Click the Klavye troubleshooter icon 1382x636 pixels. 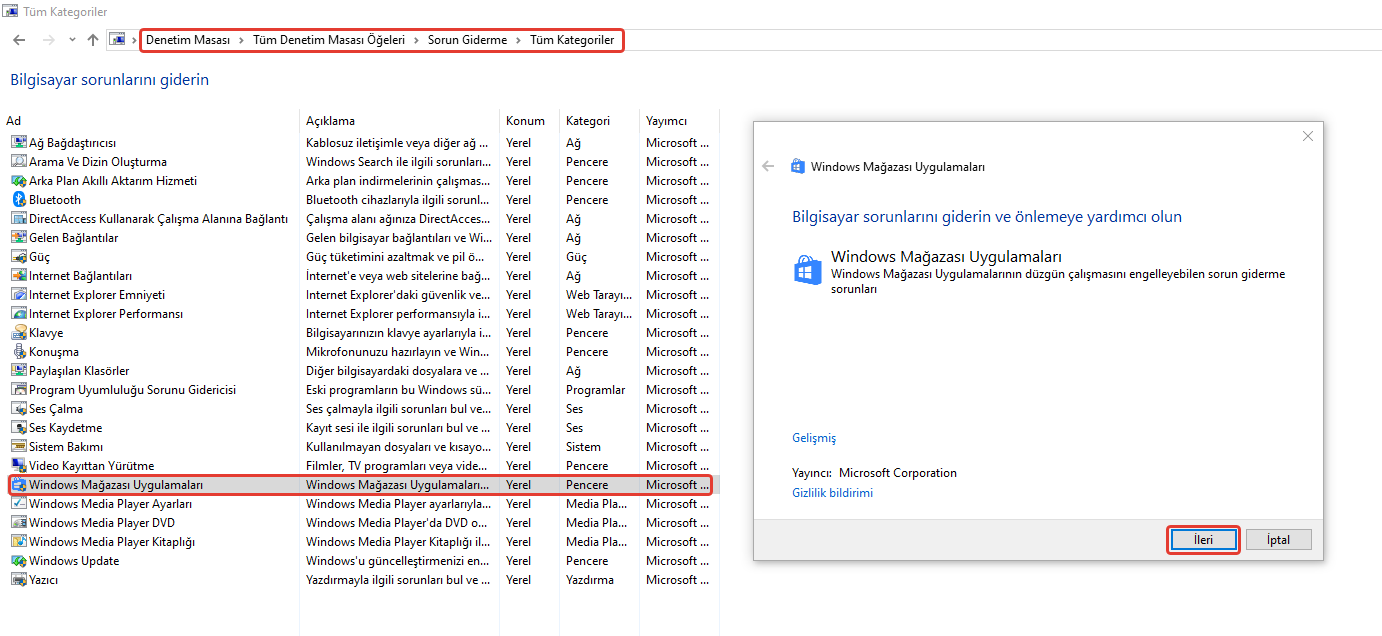18,333
